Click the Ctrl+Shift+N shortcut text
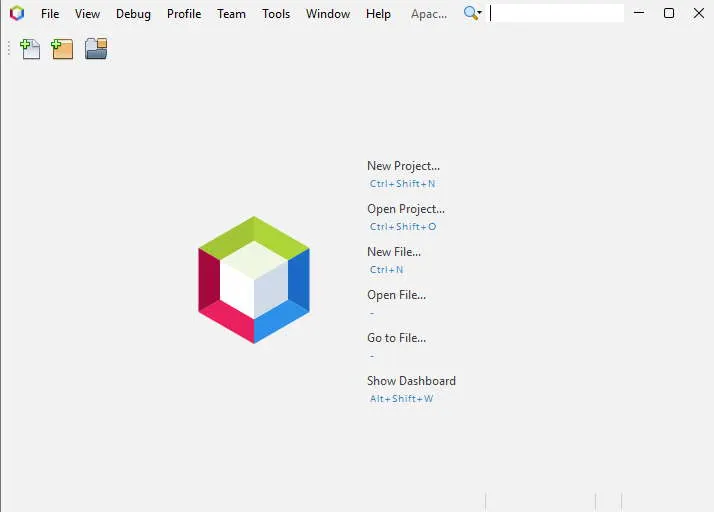The image size is (714, 512). point(403,184)
